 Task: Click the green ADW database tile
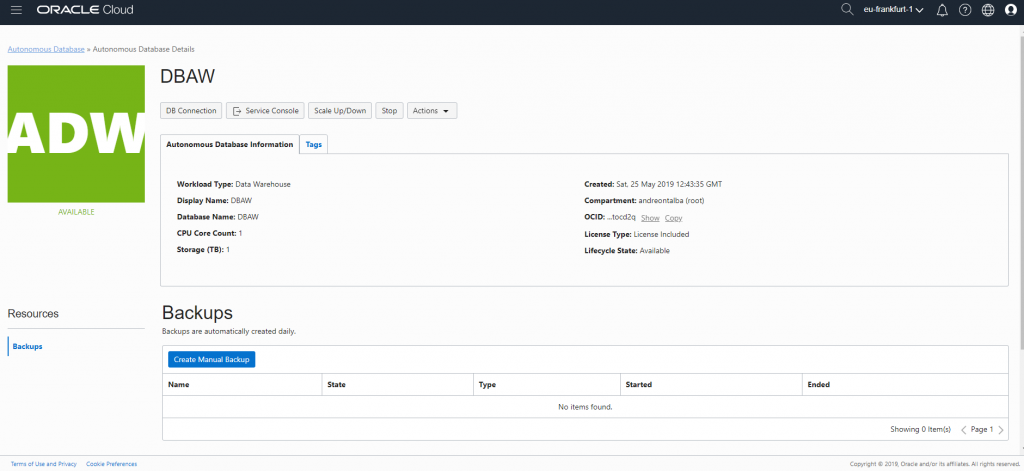click(76, 134)
